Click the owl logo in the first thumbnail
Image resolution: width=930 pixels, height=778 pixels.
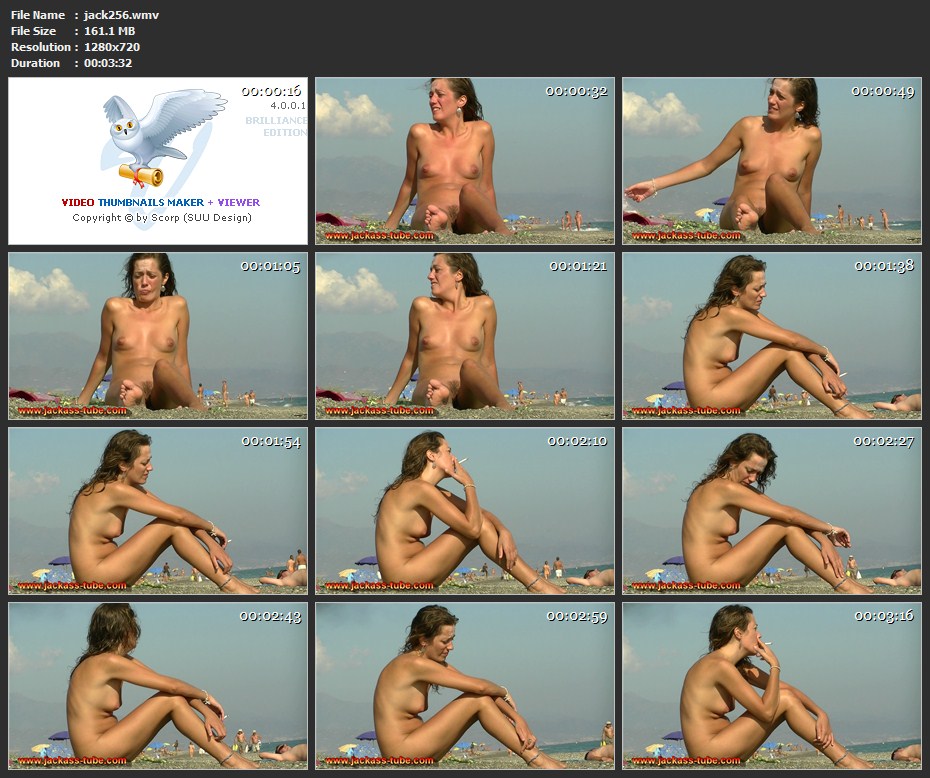[148, 130]
